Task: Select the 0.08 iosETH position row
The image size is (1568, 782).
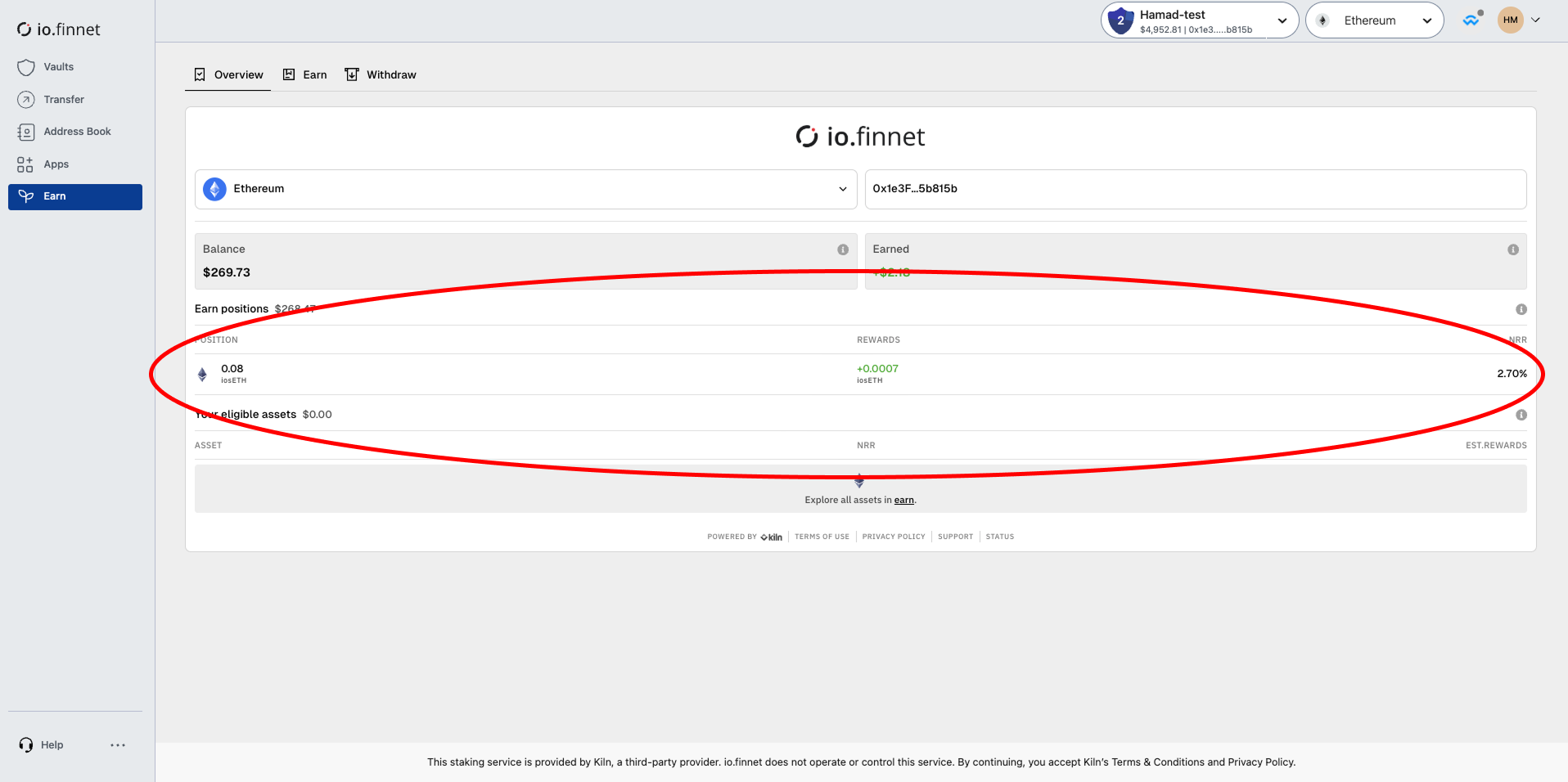Action: [x=861, y=374]
